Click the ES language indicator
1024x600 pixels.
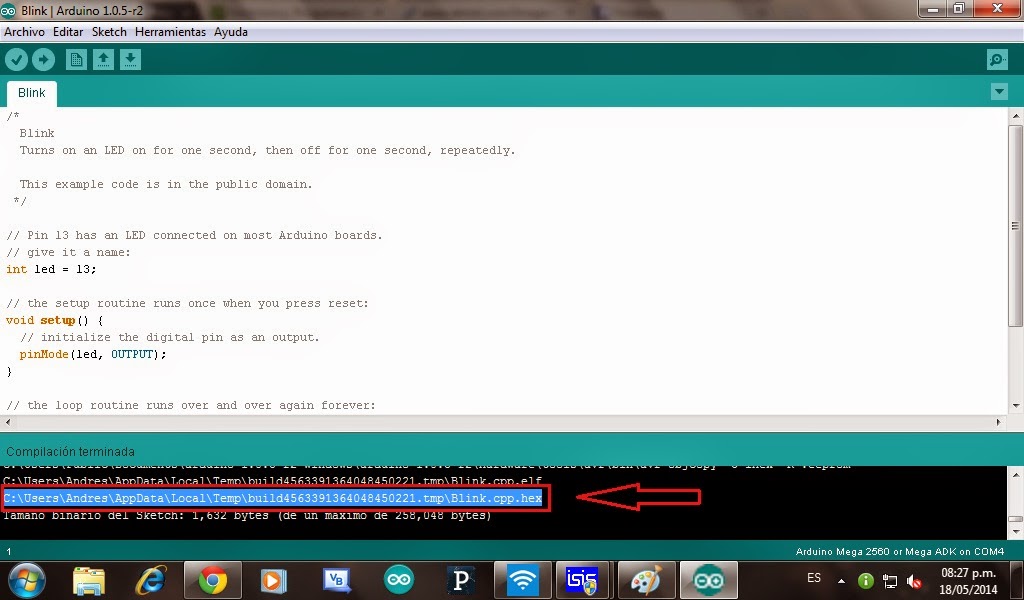coord(814,580)
